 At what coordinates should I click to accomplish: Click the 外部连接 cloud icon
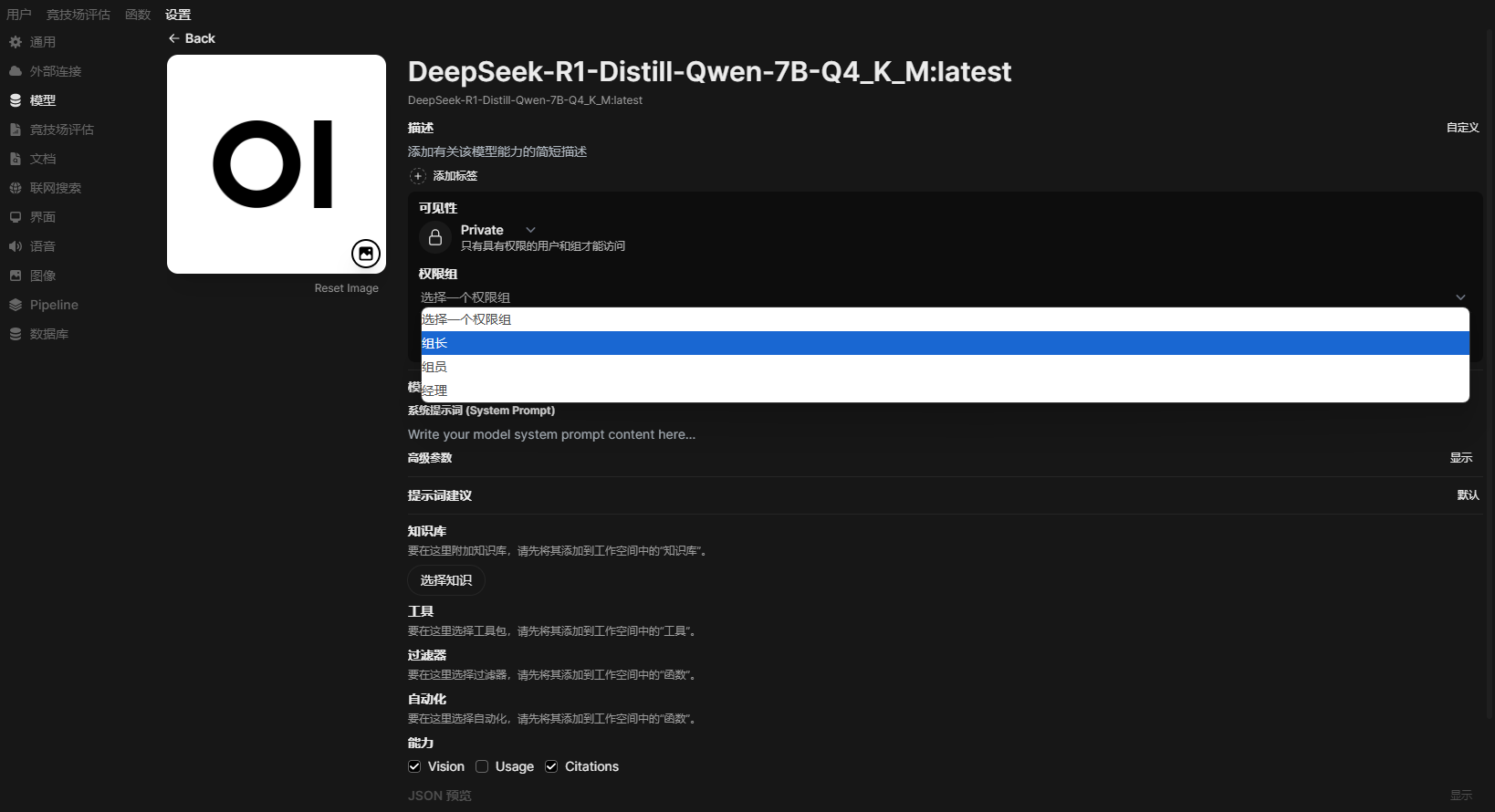[x=16, y=71]
